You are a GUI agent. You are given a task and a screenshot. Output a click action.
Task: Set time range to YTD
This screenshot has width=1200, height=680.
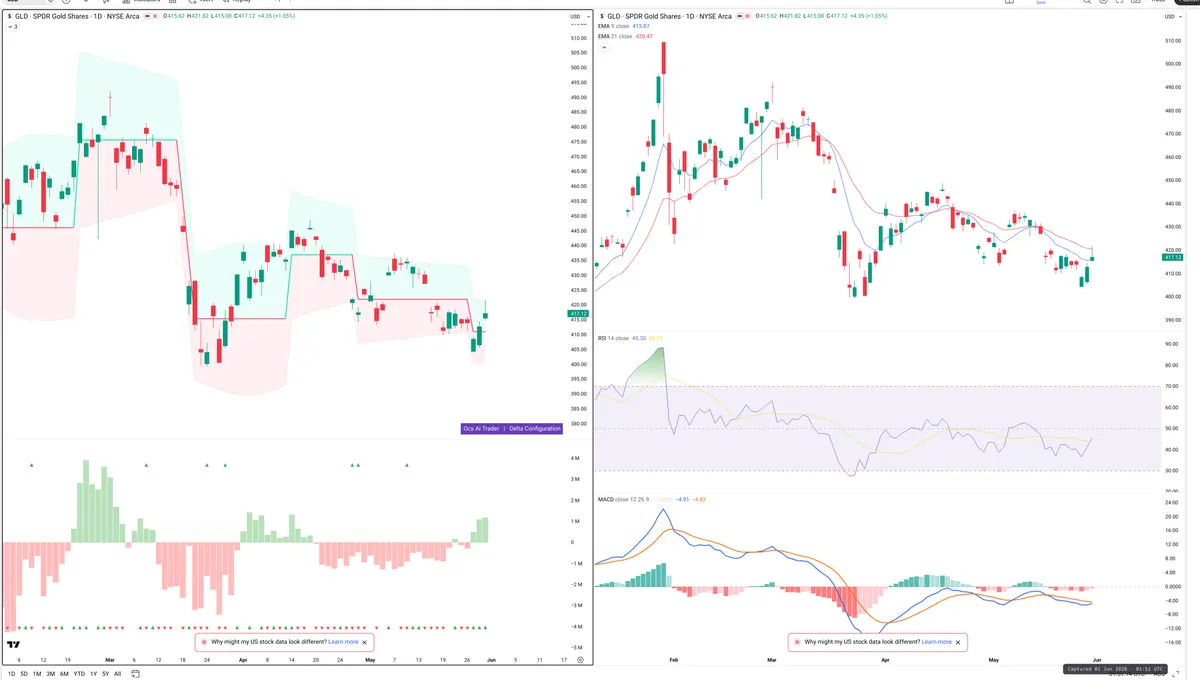[x=79, y=674]
